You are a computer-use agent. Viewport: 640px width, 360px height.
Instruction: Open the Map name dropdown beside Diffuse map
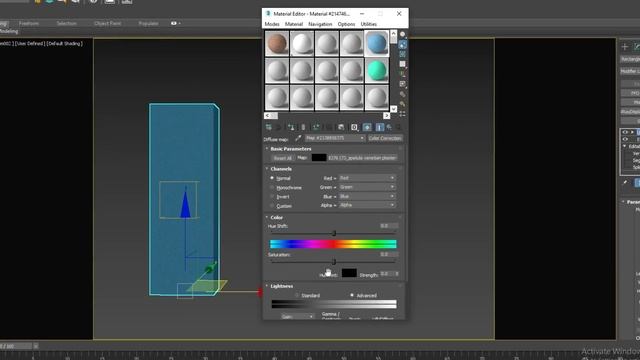pyautogui.click(x=335, y=138)
